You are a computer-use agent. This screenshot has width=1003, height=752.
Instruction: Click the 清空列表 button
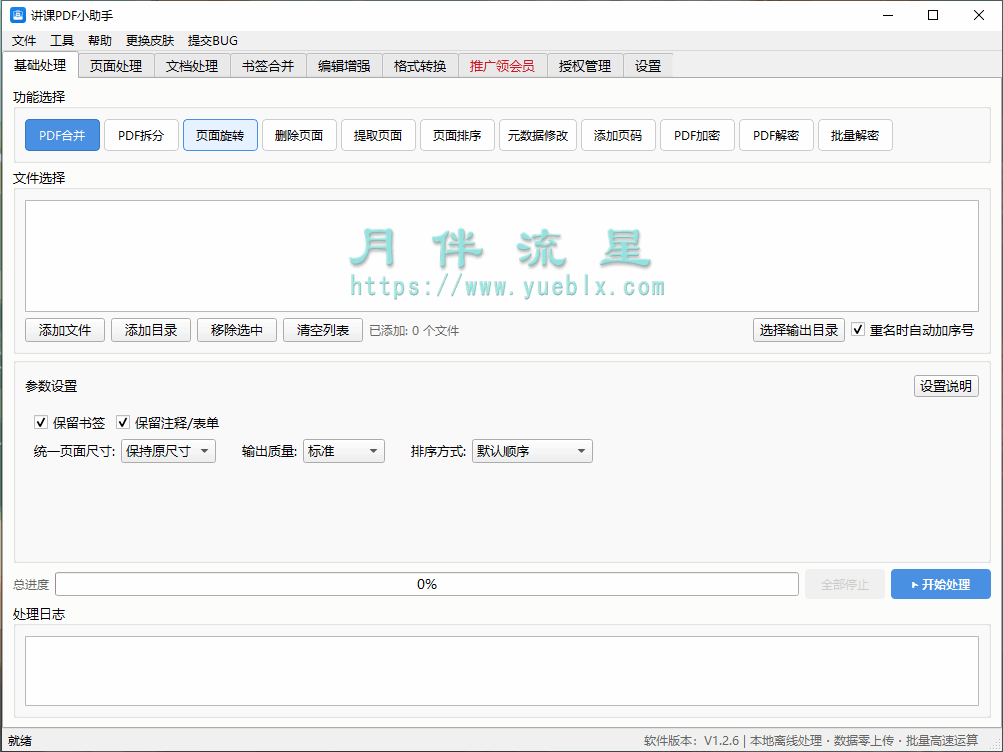[322, 330]
